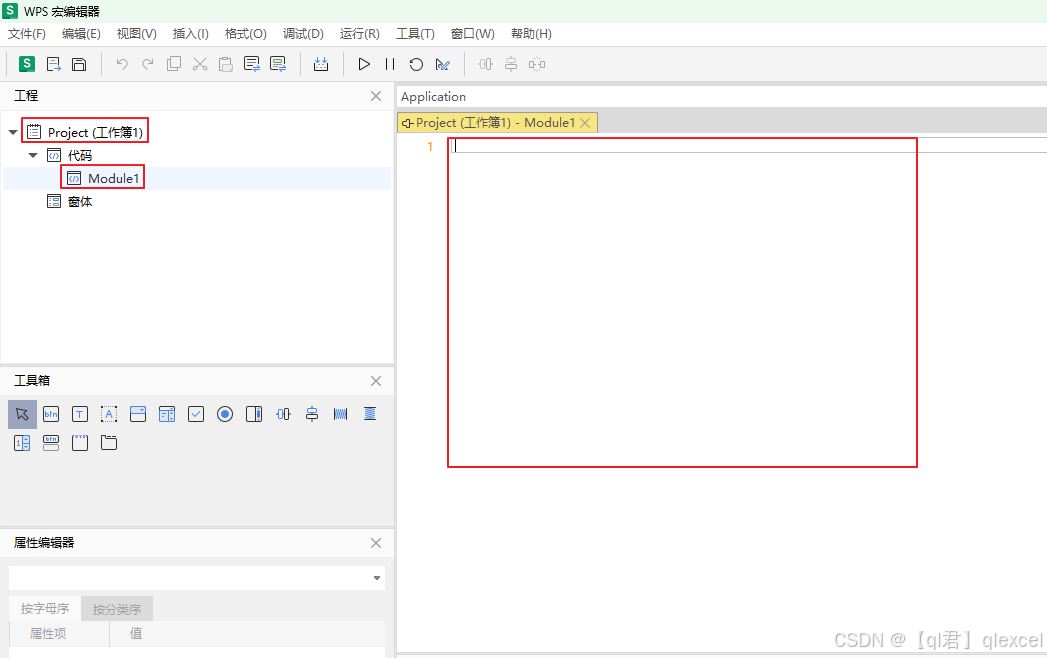
Task: Select the horizontal spacing stripes icon
Action: 341,414
